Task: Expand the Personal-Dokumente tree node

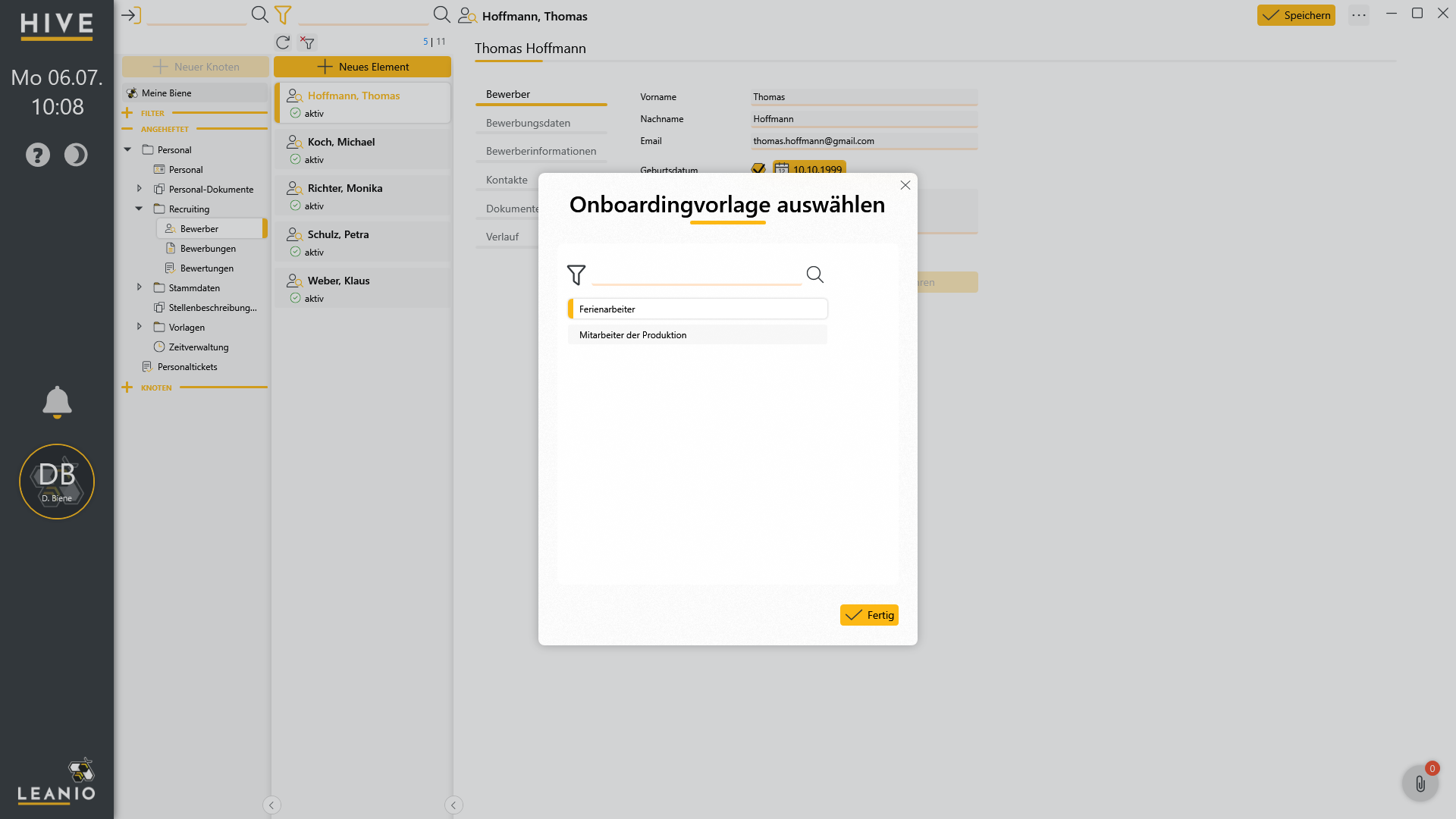Action: tap(139, 188)
